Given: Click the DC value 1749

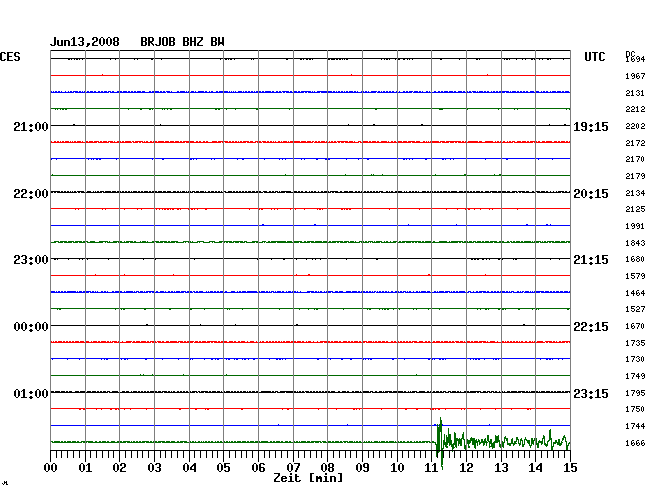Looking at the screenshot, I should (635, 376).
